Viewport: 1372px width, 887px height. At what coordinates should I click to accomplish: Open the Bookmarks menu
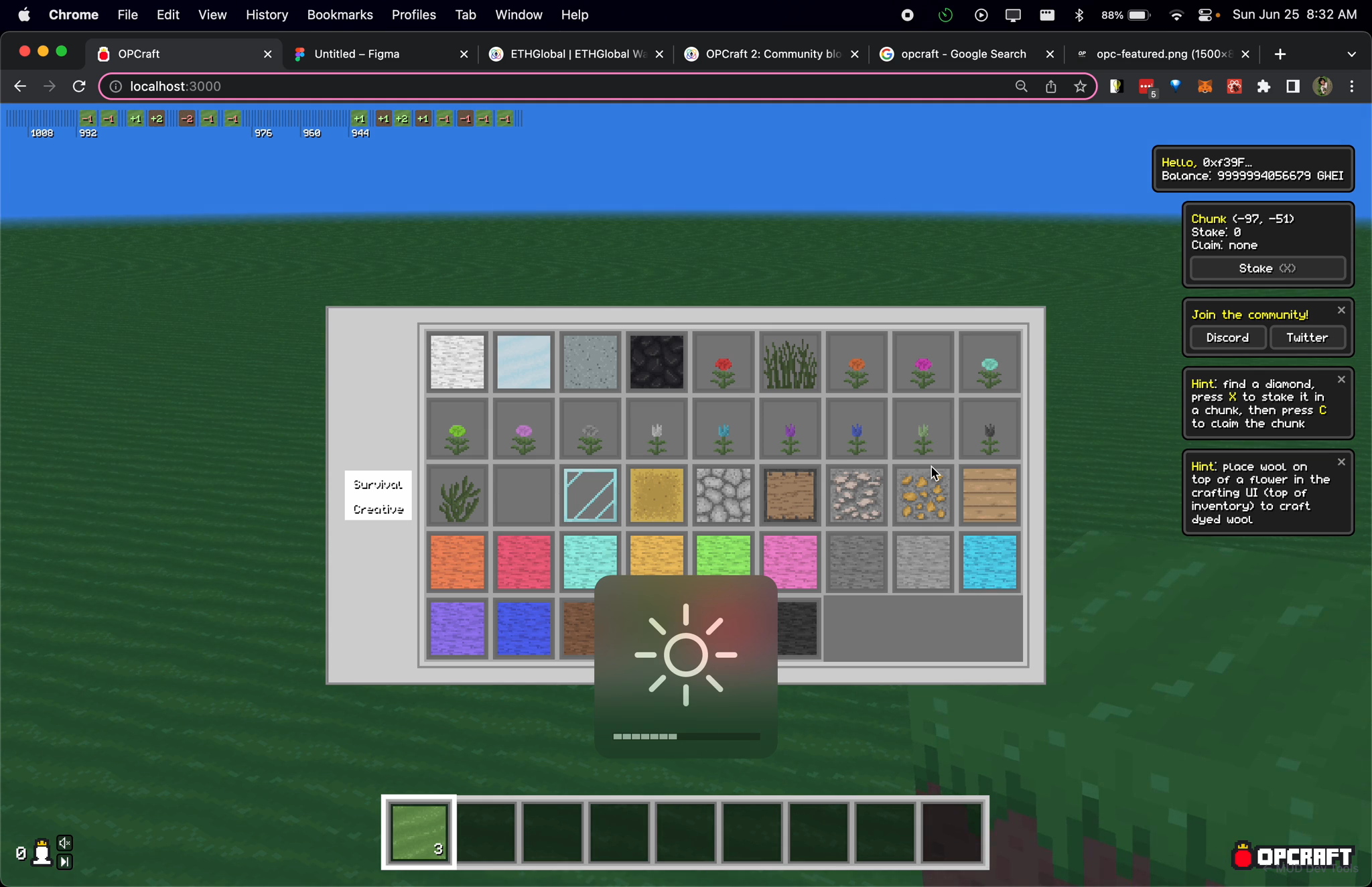pos(340,15)
